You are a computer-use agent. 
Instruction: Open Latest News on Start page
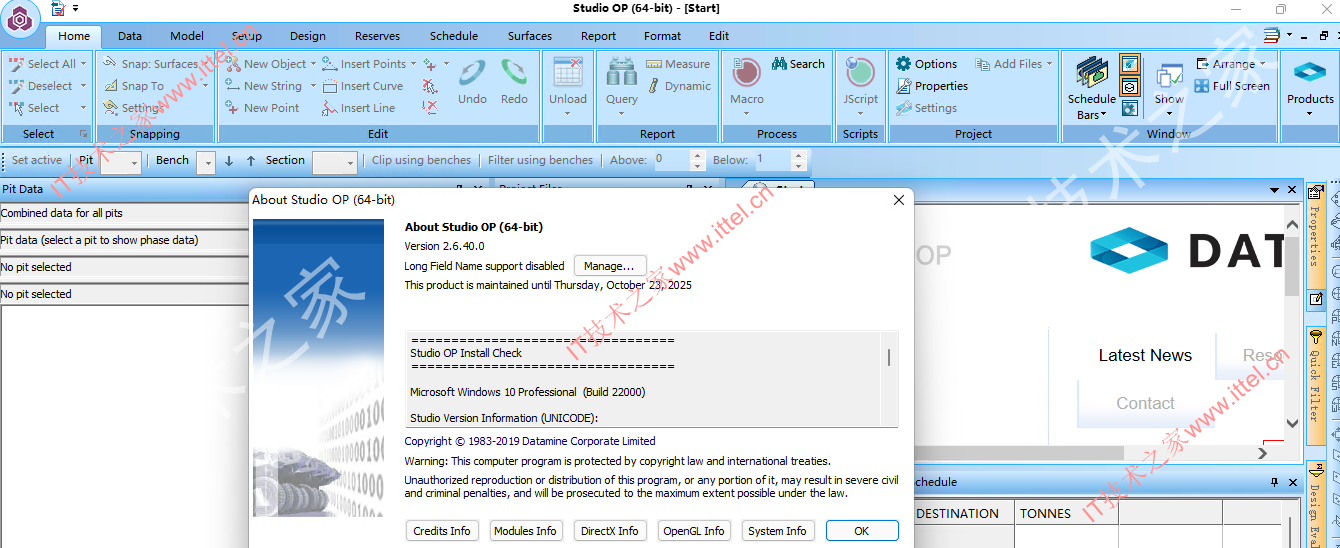click(x=1145, y=355)
